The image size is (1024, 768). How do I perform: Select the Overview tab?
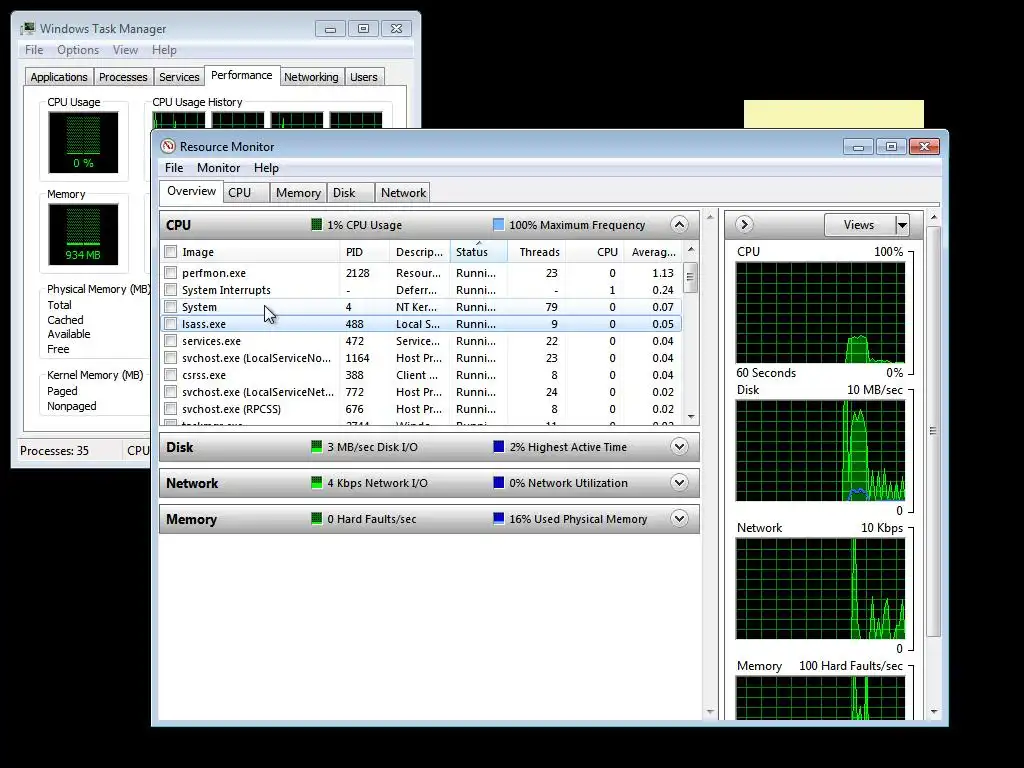click(x=191, y=191)
